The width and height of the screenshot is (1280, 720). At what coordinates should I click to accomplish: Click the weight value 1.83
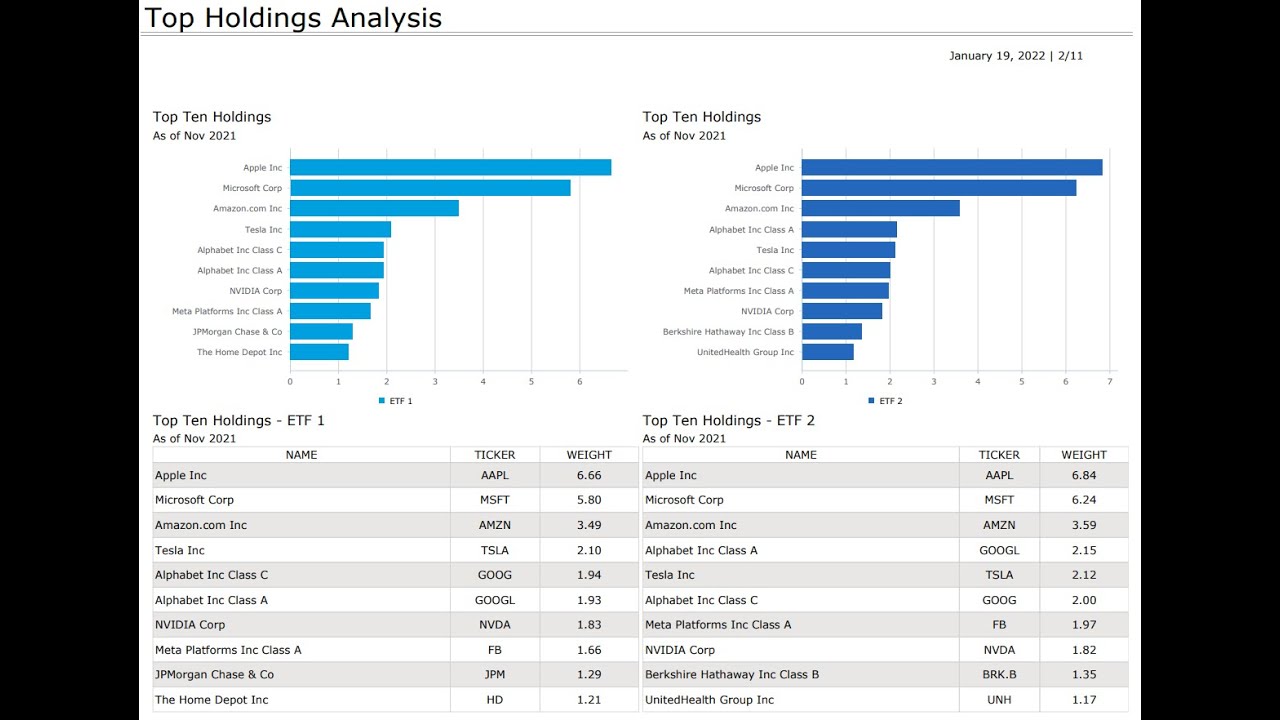pos(589,625)
